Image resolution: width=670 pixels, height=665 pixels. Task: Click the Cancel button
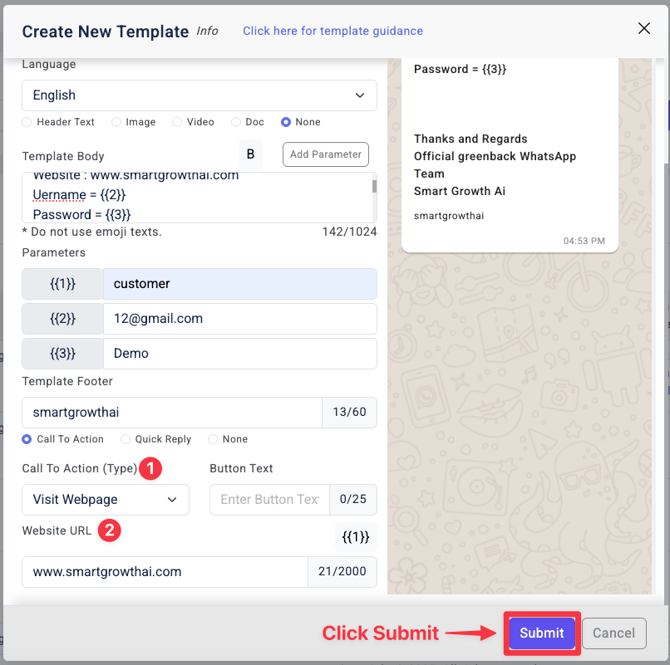[x=613, y=632]
